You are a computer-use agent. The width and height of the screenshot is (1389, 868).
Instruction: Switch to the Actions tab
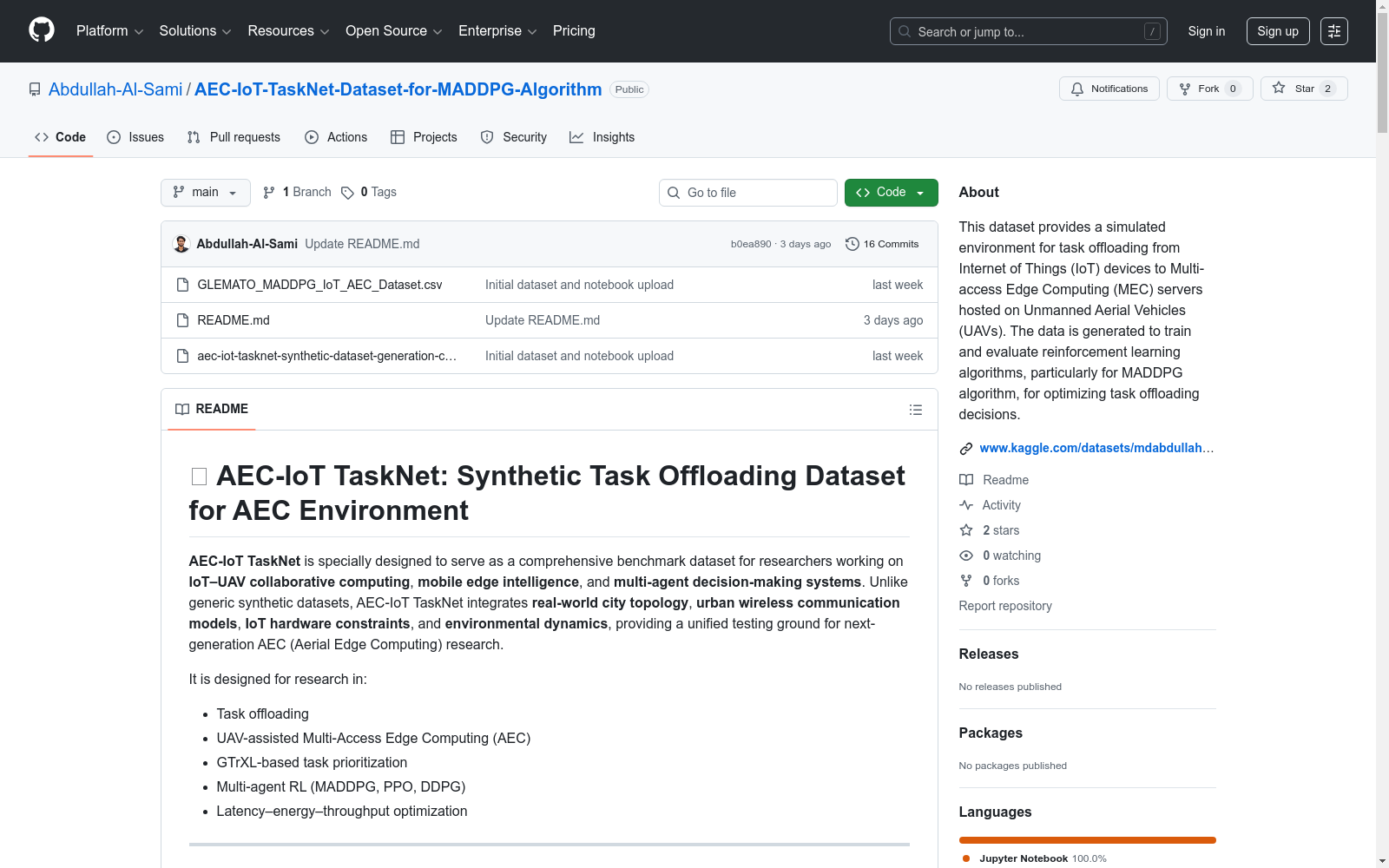coord(336,137)
